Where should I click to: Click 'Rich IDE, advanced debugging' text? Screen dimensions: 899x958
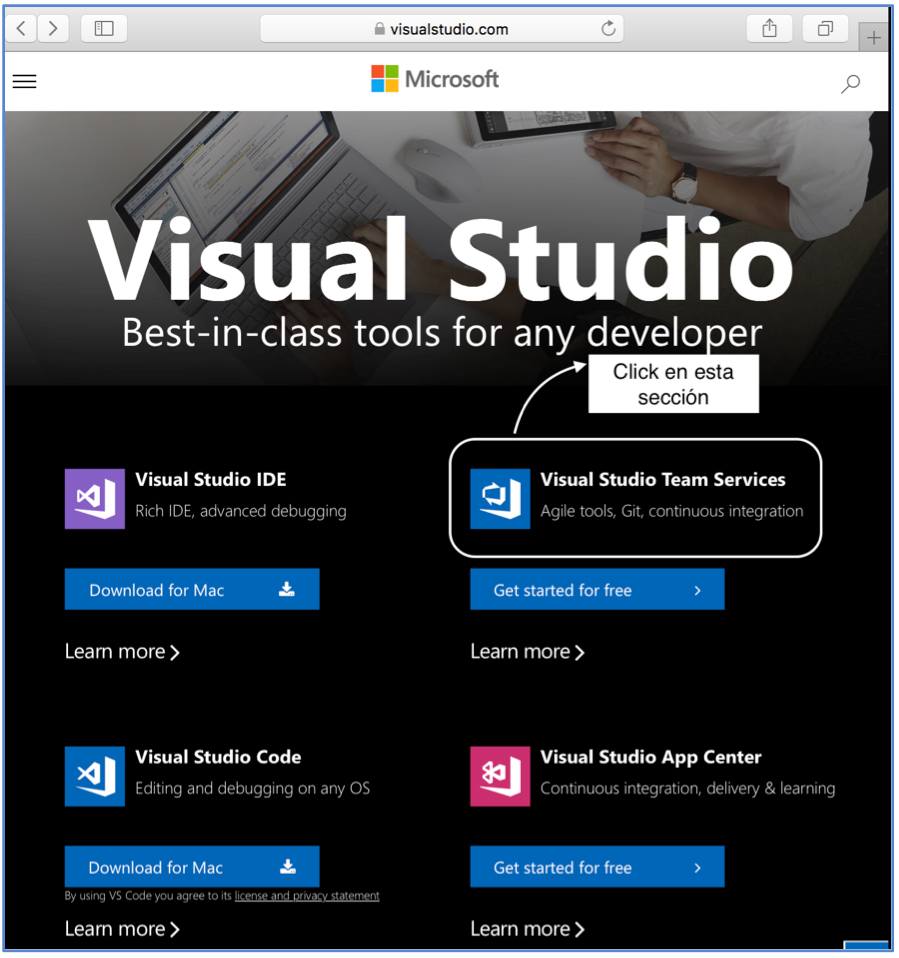(241, 511)
